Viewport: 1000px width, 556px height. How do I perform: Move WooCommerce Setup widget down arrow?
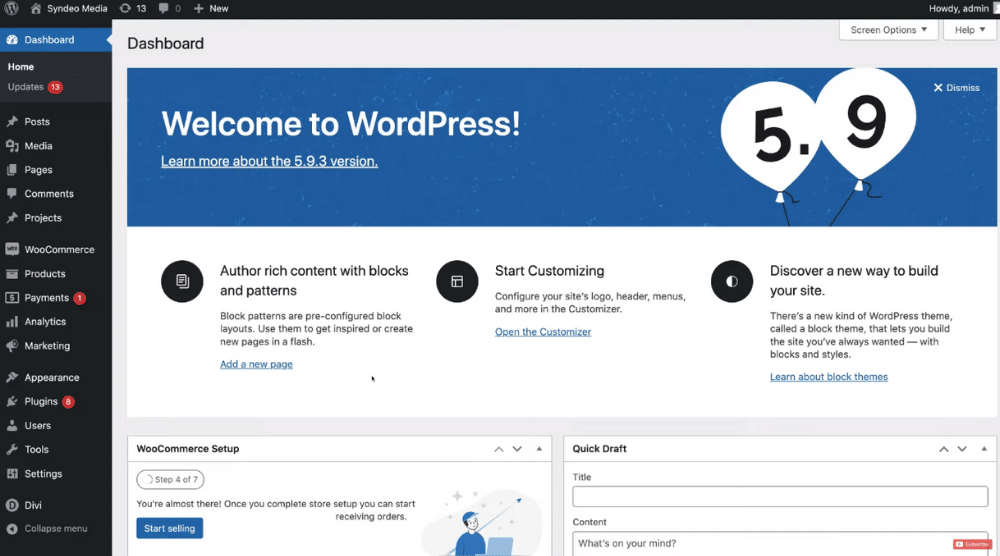point(517,449)
